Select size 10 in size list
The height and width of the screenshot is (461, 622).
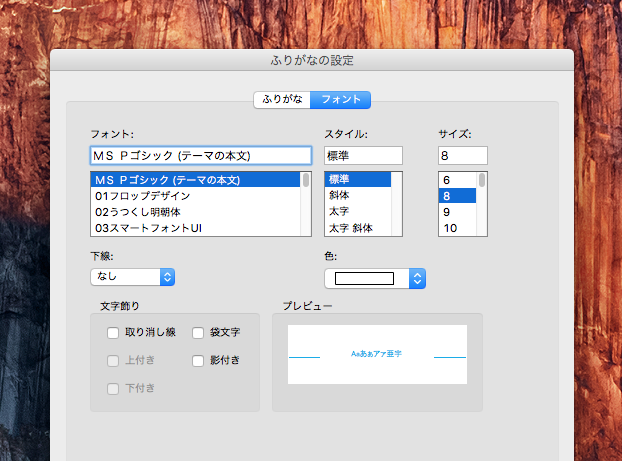457,228
